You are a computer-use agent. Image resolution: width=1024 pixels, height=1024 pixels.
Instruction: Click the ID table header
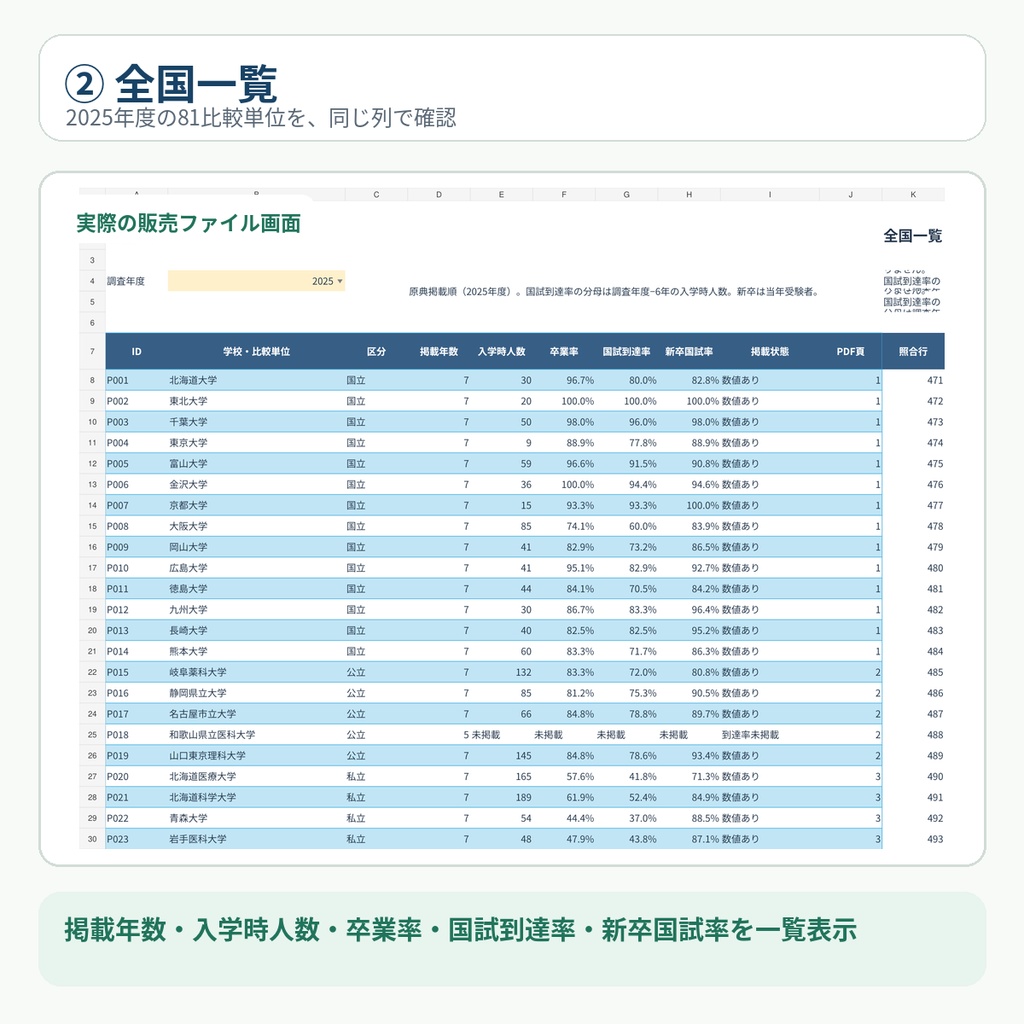click(x=136, y=351)
